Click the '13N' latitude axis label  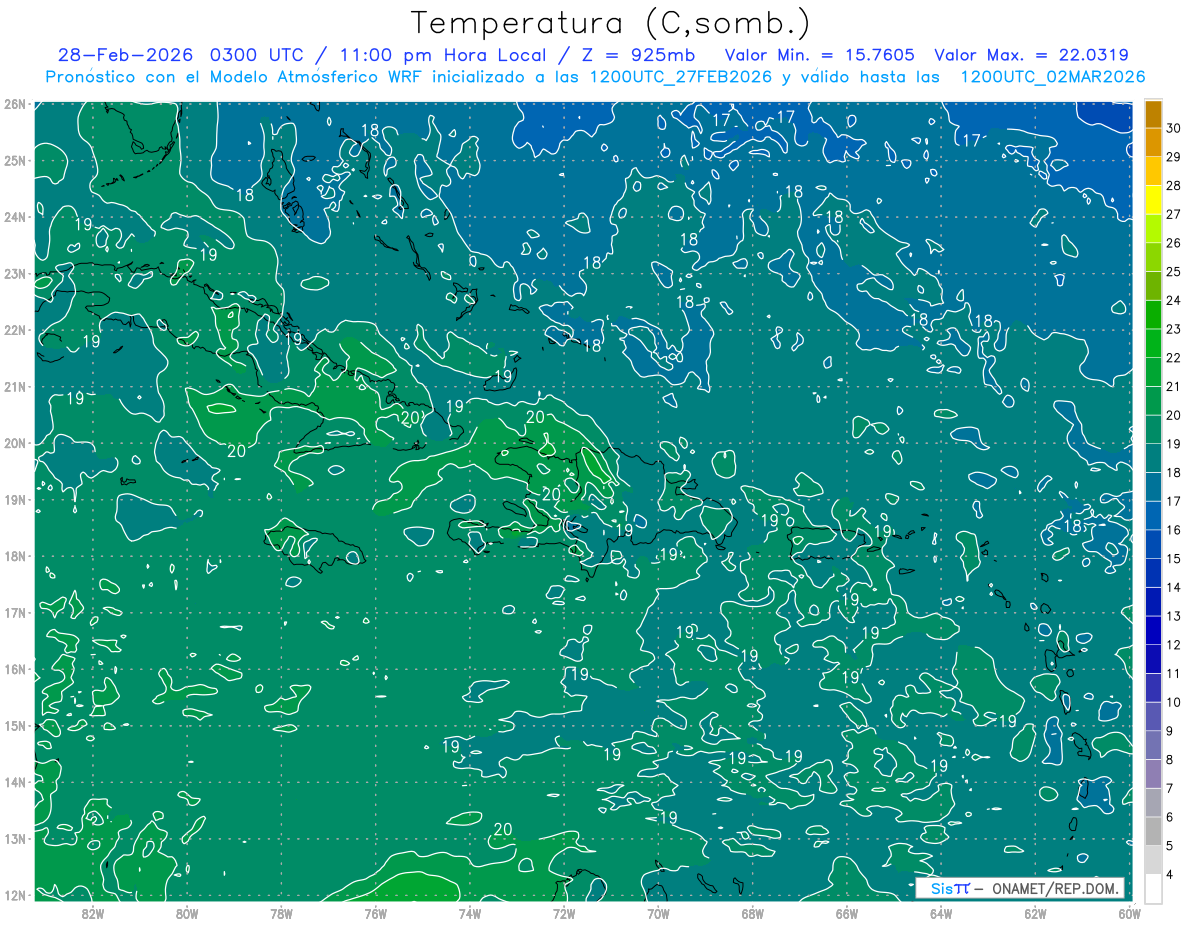14,838
